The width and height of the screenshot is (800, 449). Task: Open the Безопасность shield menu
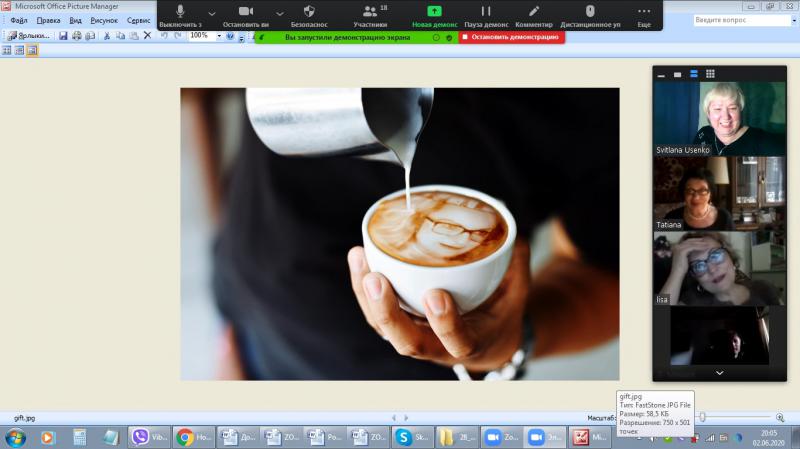pyautogui.click(x=309, y=15)
